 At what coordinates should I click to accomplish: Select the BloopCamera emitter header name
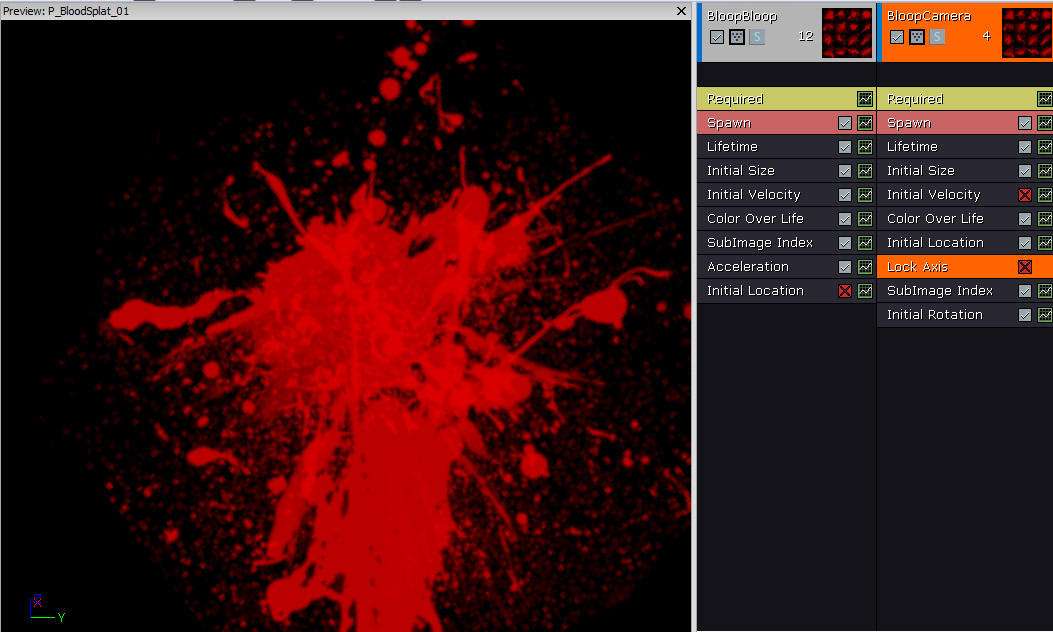[x=929, y=16]
